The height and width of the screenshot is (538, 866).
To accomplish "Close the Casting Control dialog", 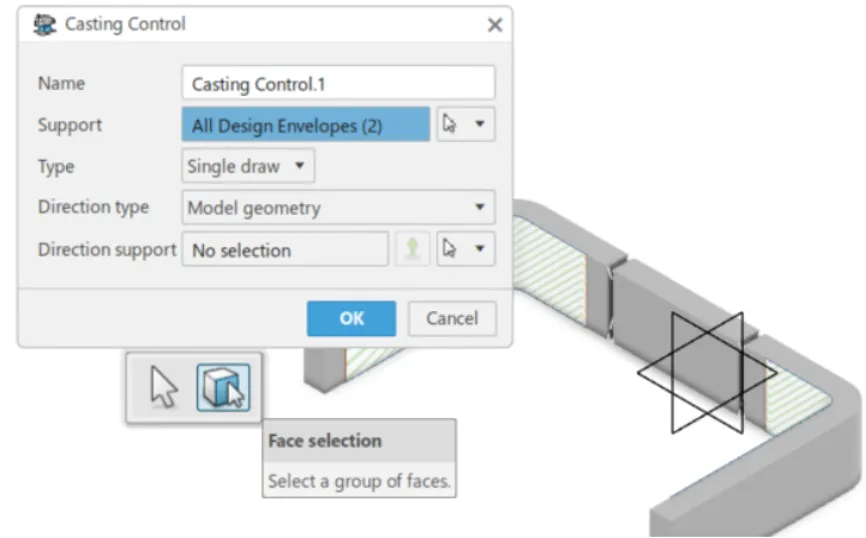I will (494, 26).
